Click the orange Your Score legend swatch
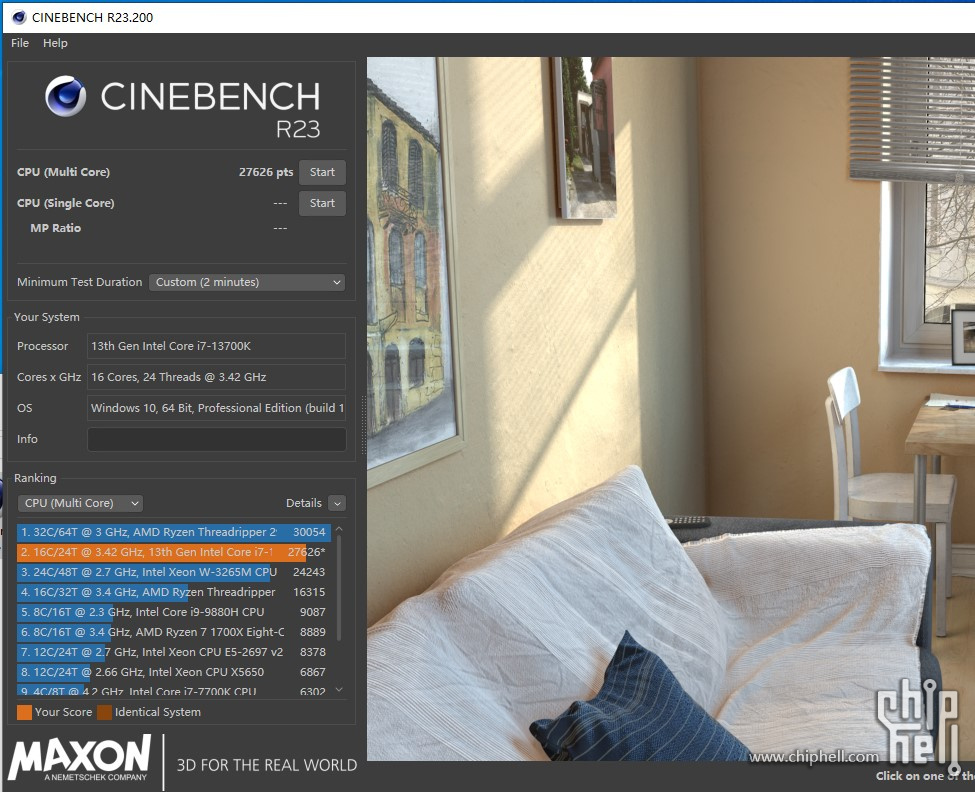Viewport: 975px width, 792px height. pos(24,712)
